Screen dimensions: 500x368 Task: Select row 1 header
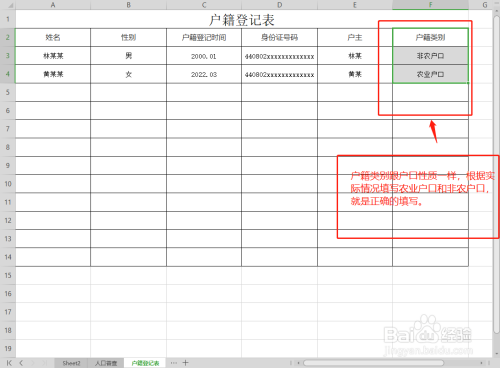[8, 19]
